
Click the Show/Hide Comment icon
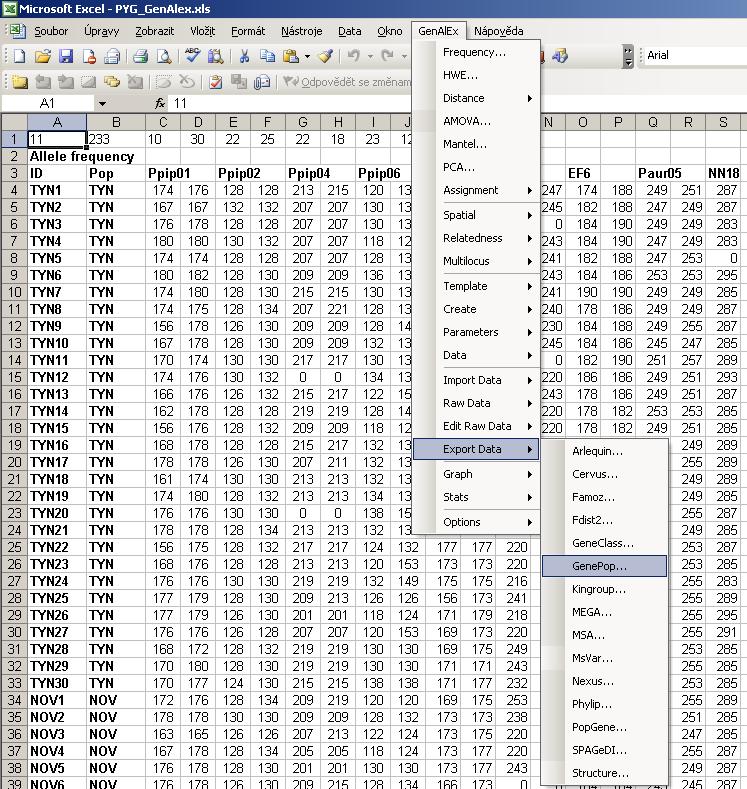tap(89, 82)
